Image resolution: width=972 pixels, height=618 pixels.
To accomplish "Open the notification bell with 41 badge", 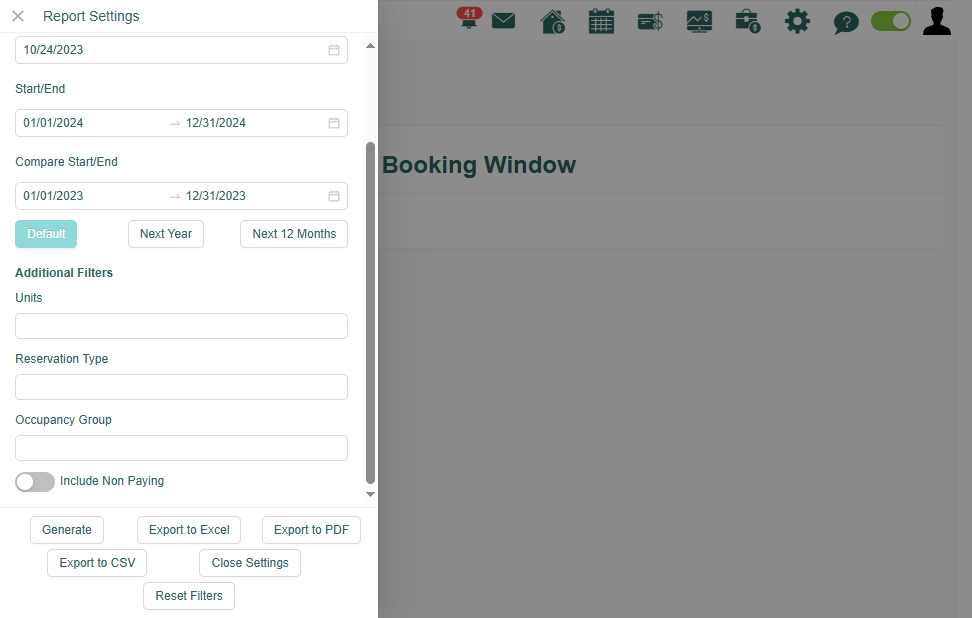I will point(469,18).
